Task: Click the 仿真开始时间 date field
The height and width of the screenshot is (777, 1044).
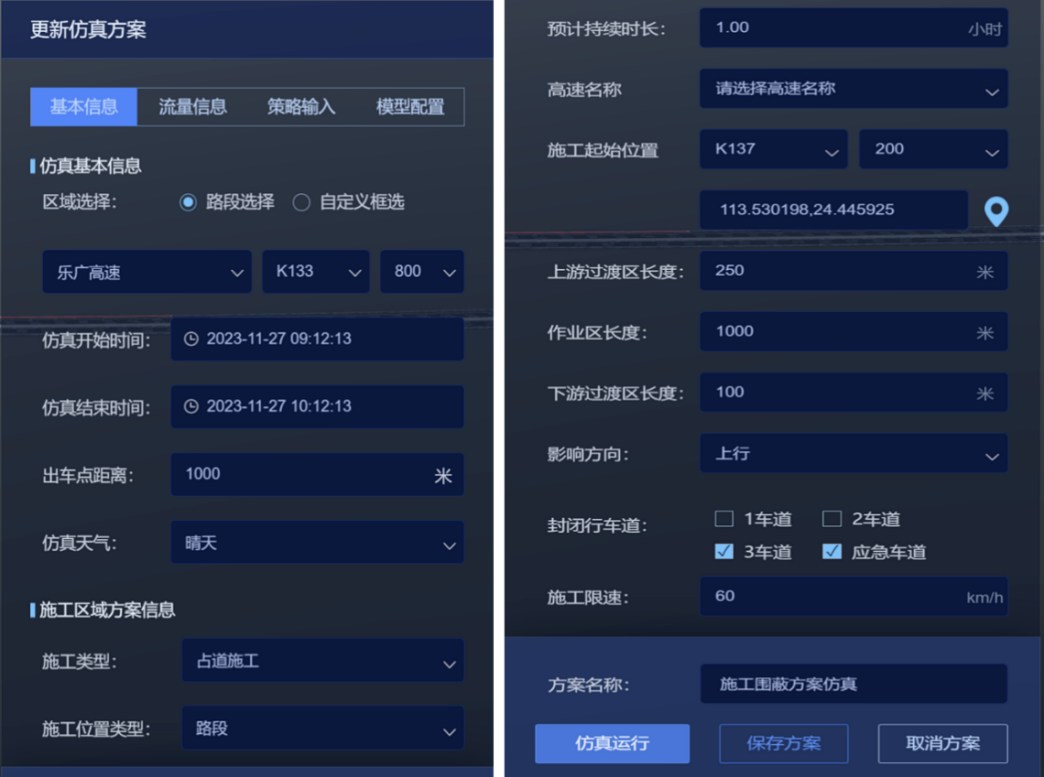Action: pos(317,339)
